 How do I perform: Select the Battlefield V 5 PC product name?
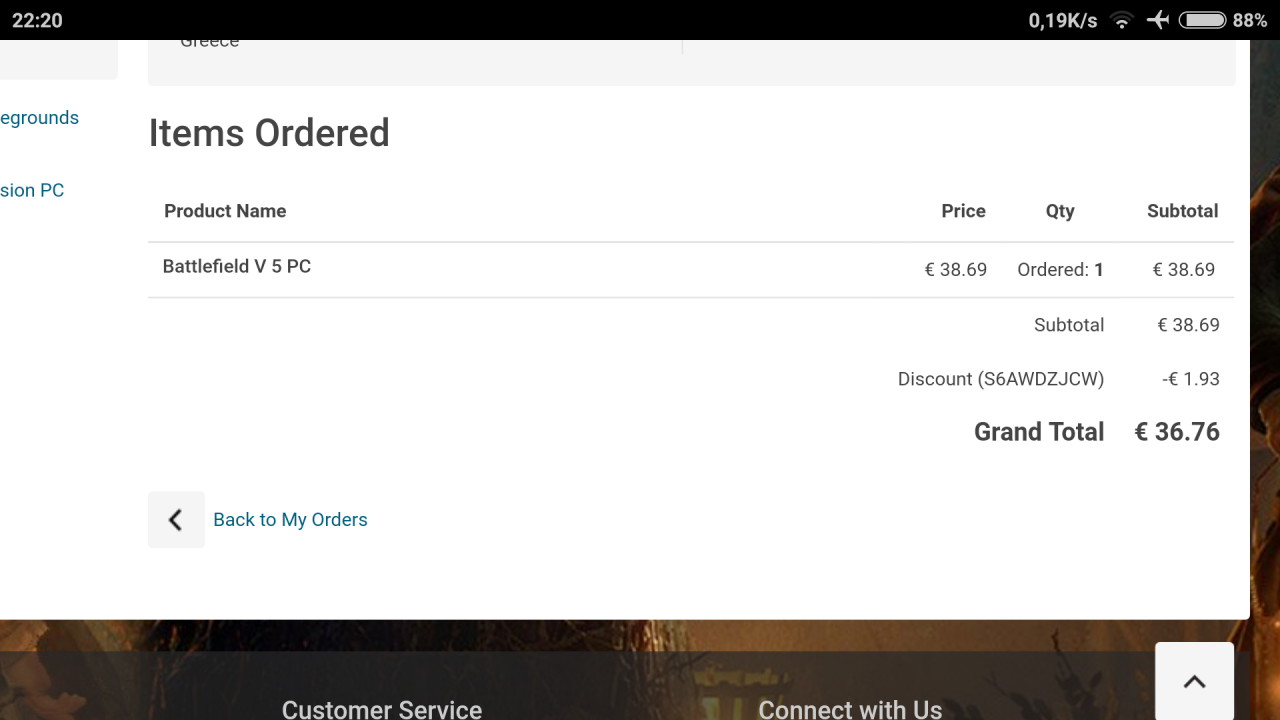[237, 266]
